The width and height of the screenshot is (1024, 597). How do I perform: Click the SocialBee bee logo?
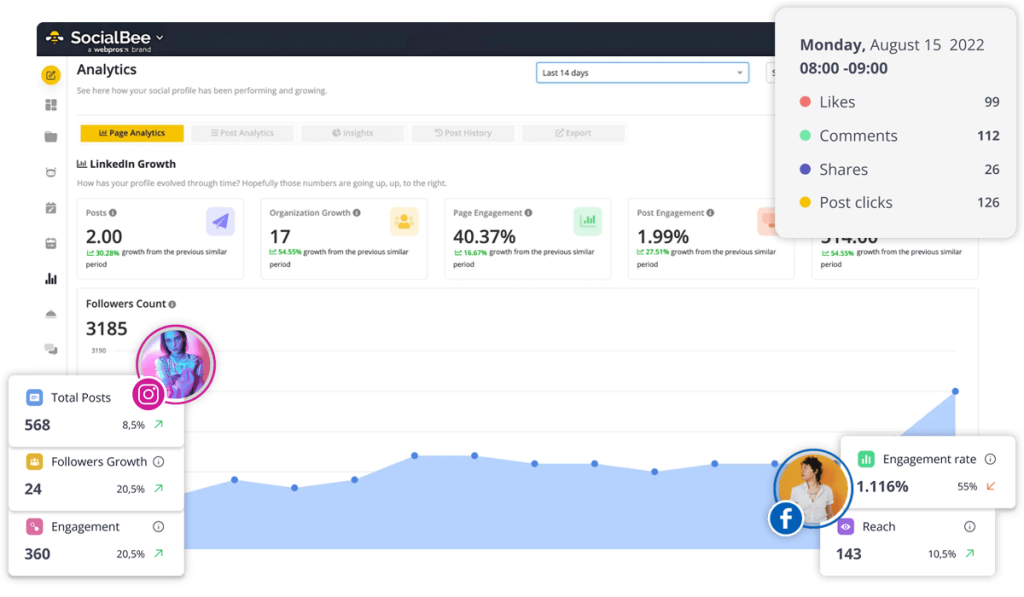coord(55,38)
